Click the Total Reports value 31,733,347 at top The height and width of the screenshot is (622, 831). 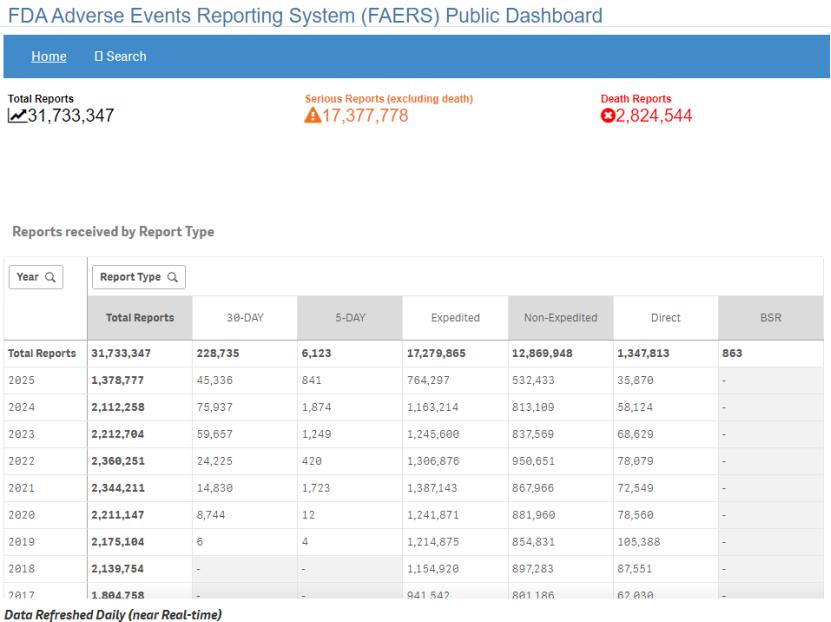click(x=70, y=115)
